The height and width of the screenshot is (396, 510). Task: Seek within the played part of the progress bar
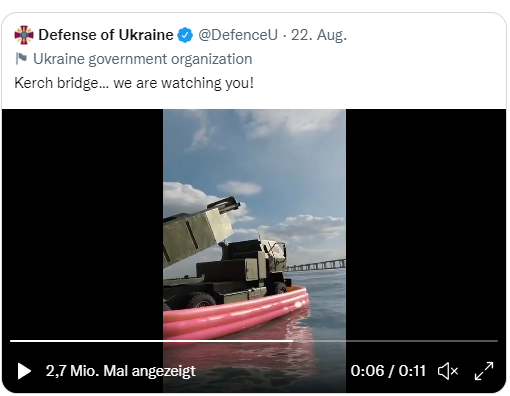coord(151,341)
